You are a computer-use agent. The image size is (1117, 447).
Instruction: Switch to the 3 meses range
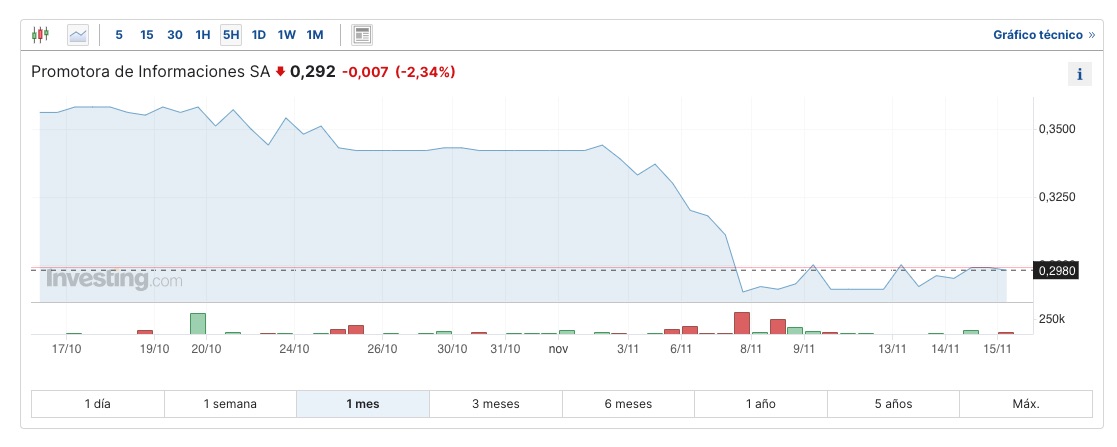[x=495, y=404]
